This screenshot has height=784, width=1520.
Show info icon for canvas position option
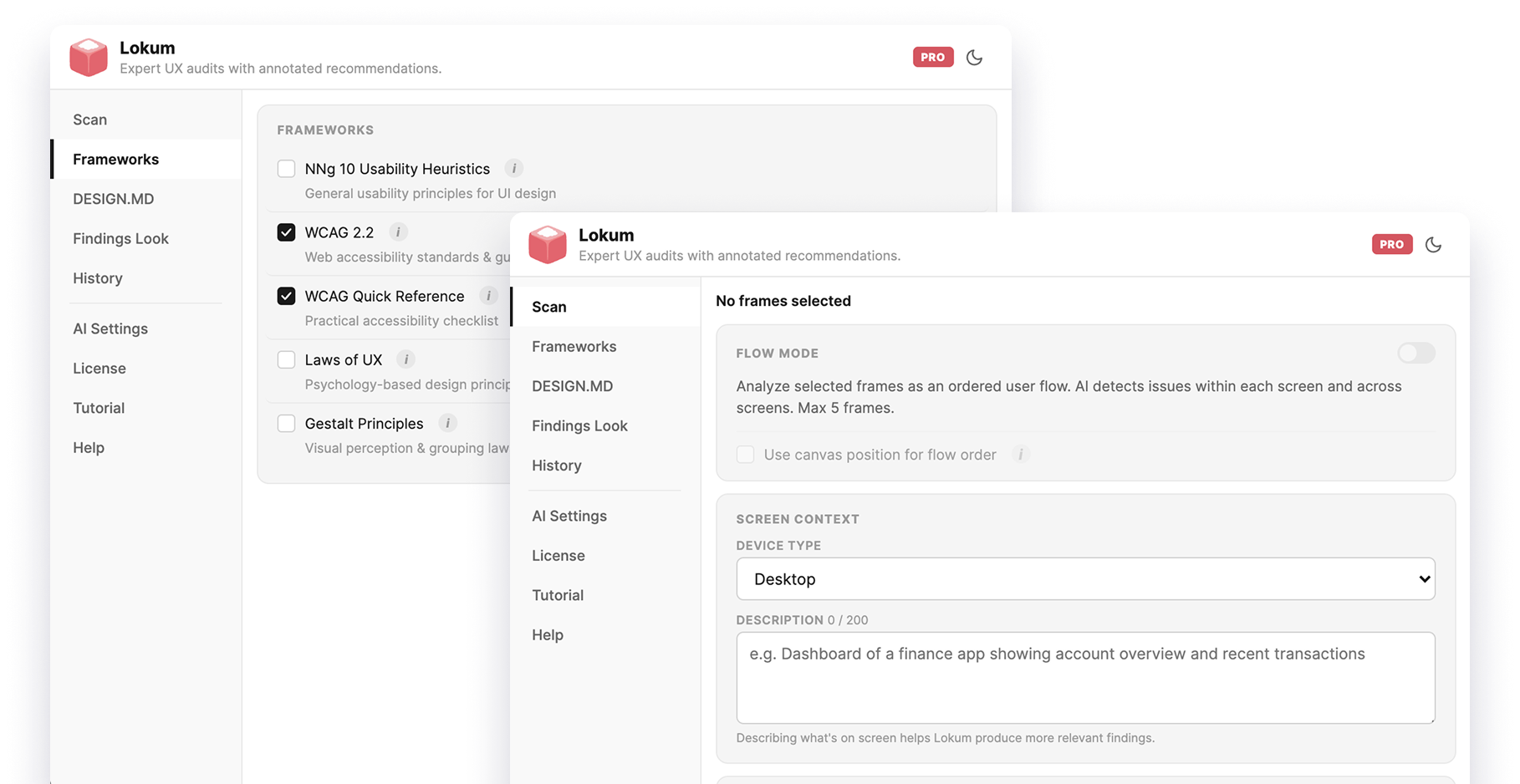tap(1020, 455)
